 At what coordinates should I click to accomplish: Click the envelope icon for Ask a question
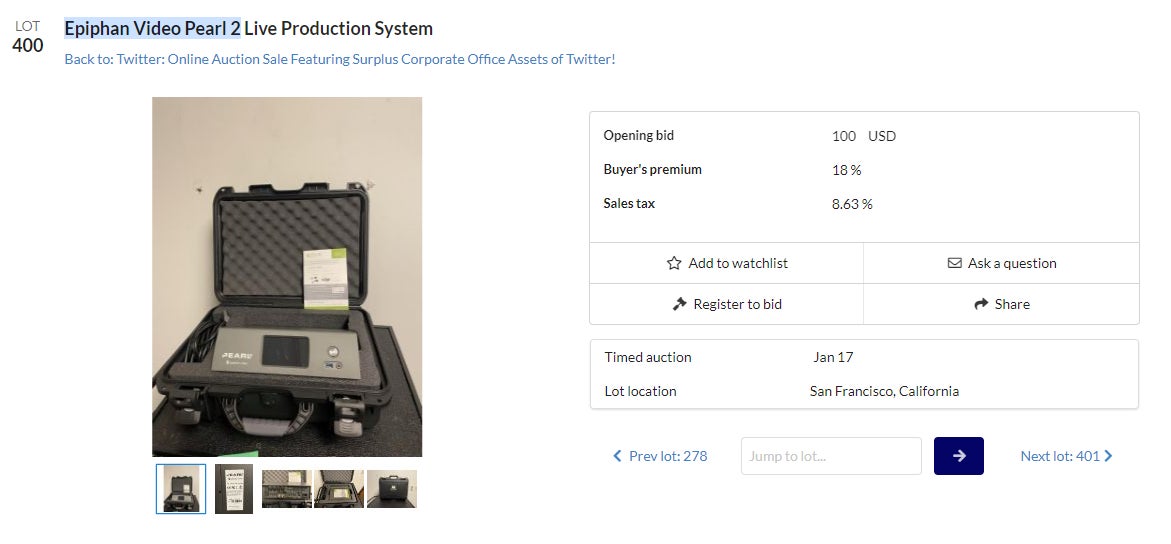tap(955, 264)
